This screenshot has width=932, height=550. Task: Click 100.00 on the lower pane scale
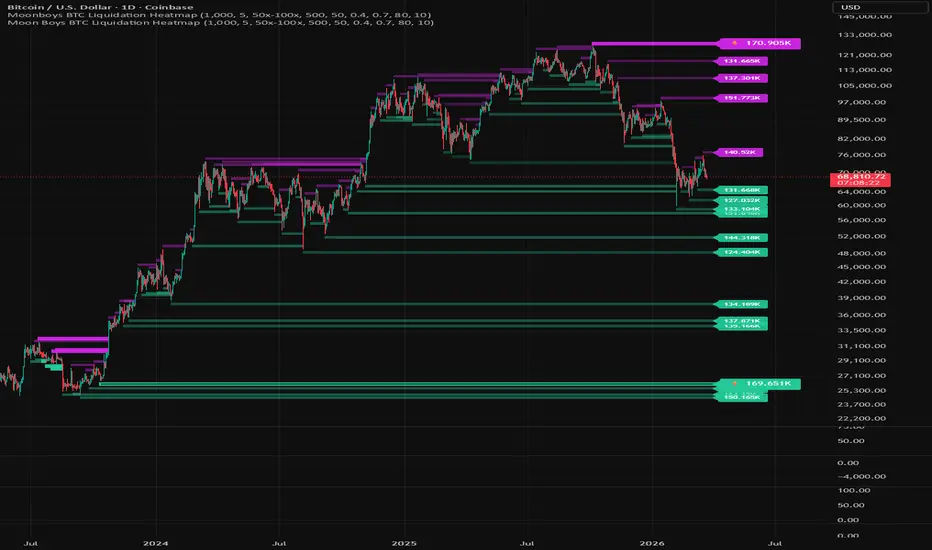[854, 491]
